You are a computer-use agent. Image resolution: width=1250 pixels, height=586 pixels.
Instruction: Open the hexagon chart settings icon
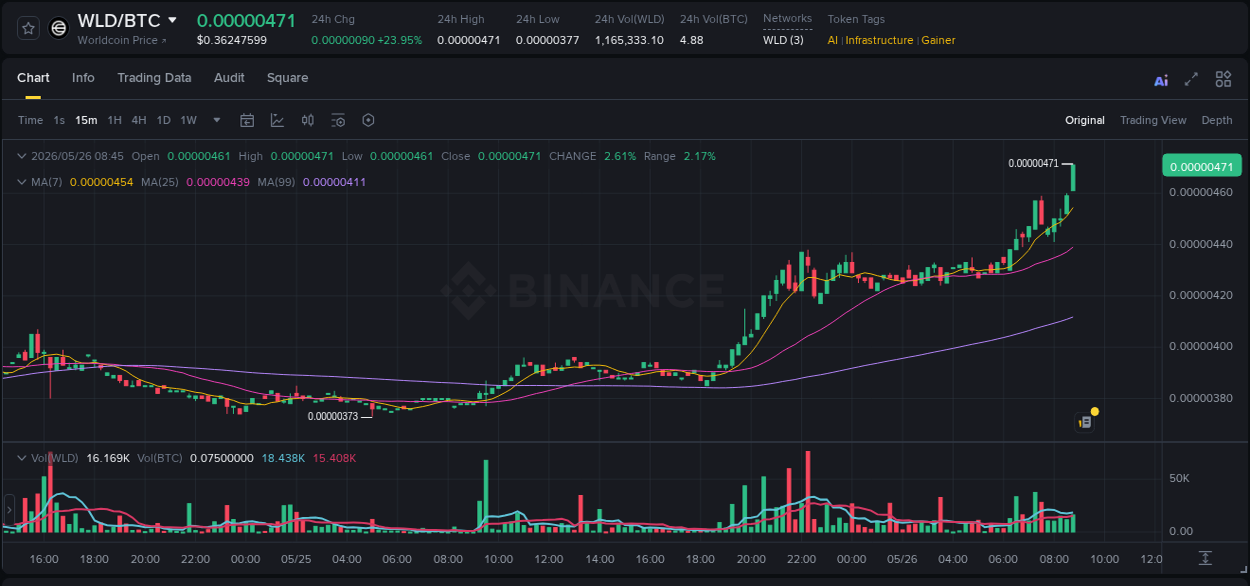tap(368, 120)
